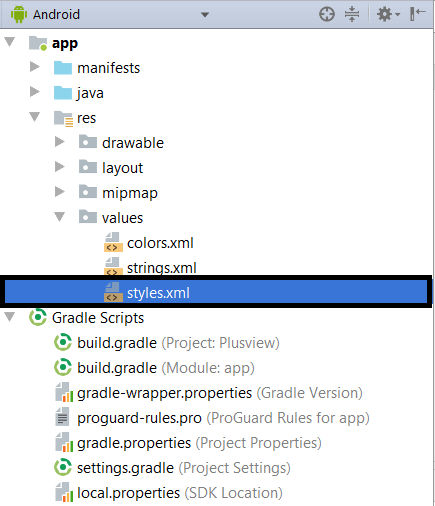The width and height of the screenshot is (435, 506).
Task: Expand the drawable folder
Action: click(x=60, y=142)
